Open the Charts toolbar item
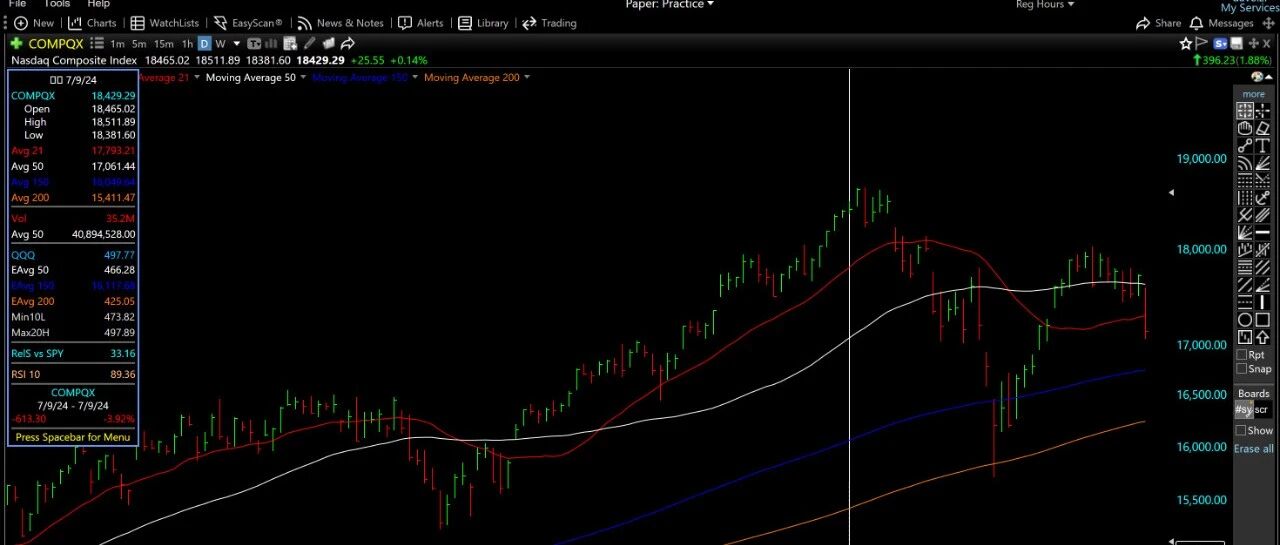Image resolution: width=1280 pixels, height=545 pixels. (x=92, y=23)
